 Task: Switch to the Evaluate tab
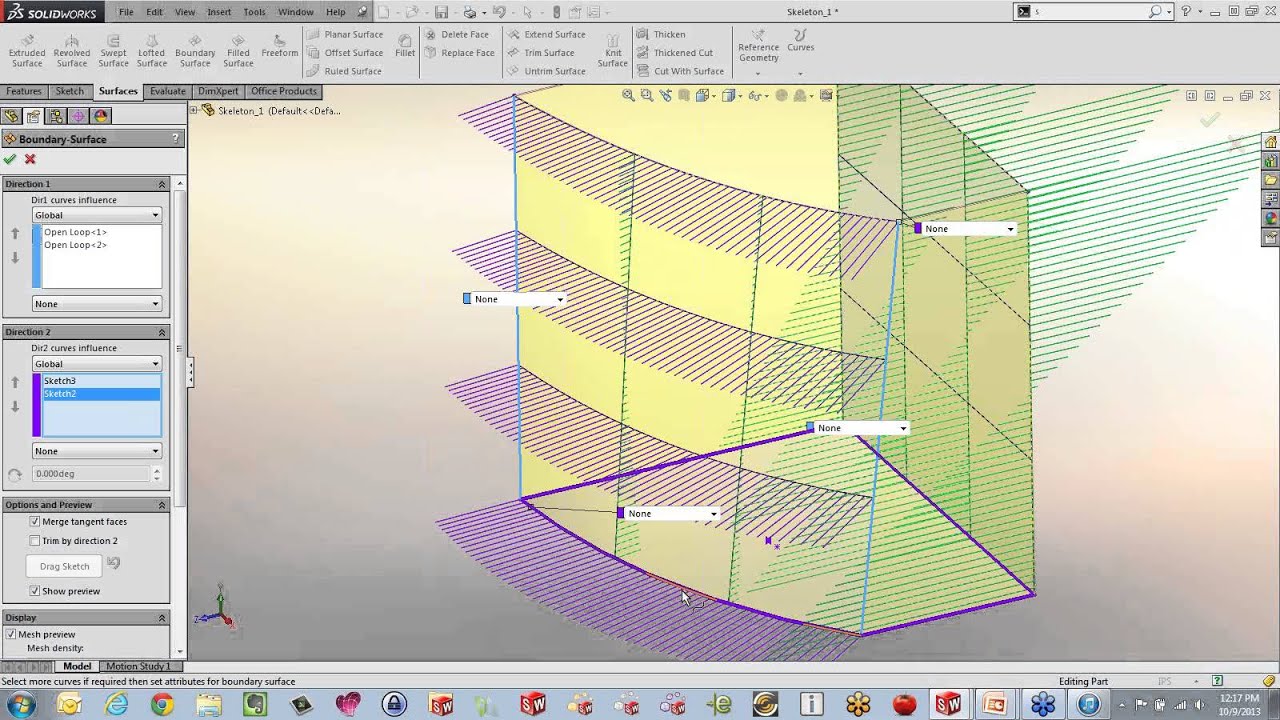click(168, 91)
